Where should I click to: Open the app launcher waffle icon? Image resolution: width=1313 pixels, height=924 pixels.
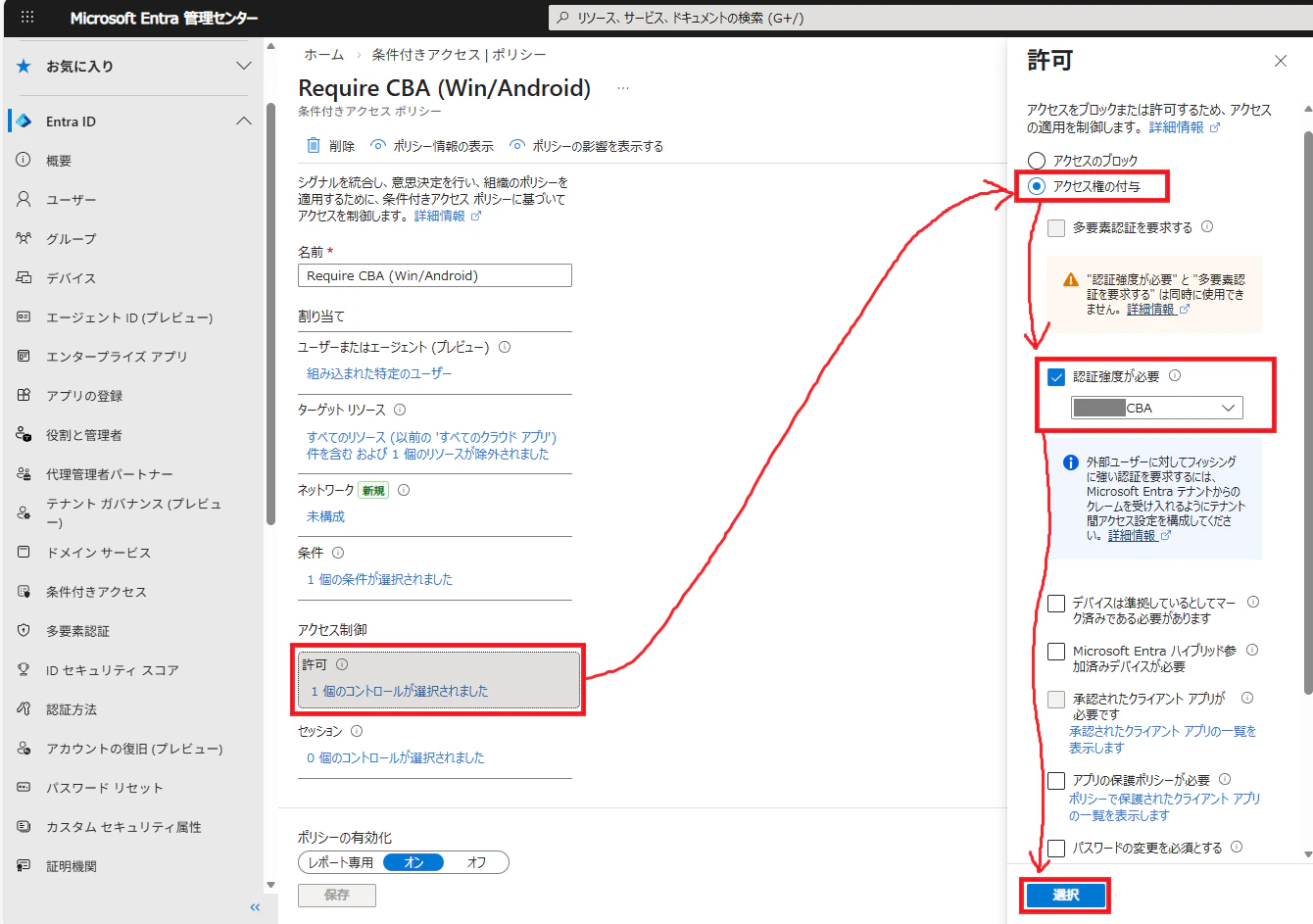coord(26,18)
